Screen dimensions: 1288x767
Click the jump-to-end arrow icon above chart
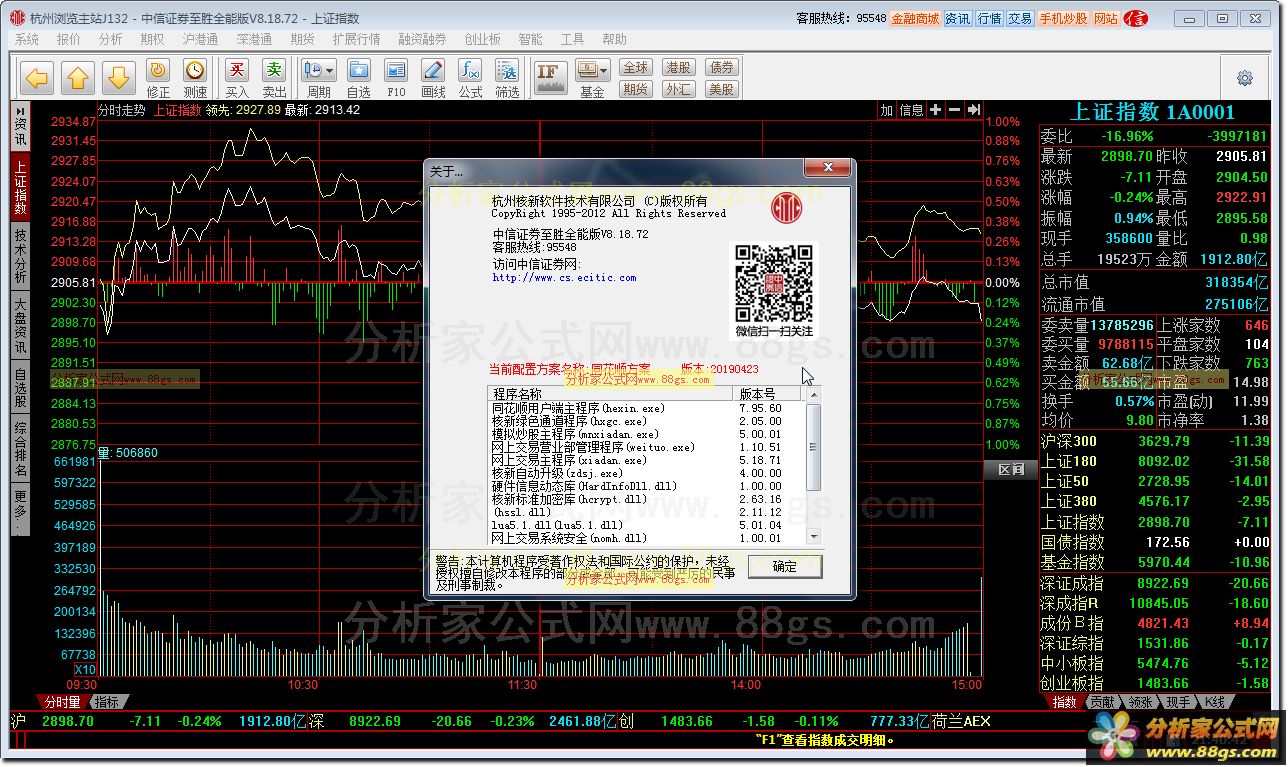(973, 110)
